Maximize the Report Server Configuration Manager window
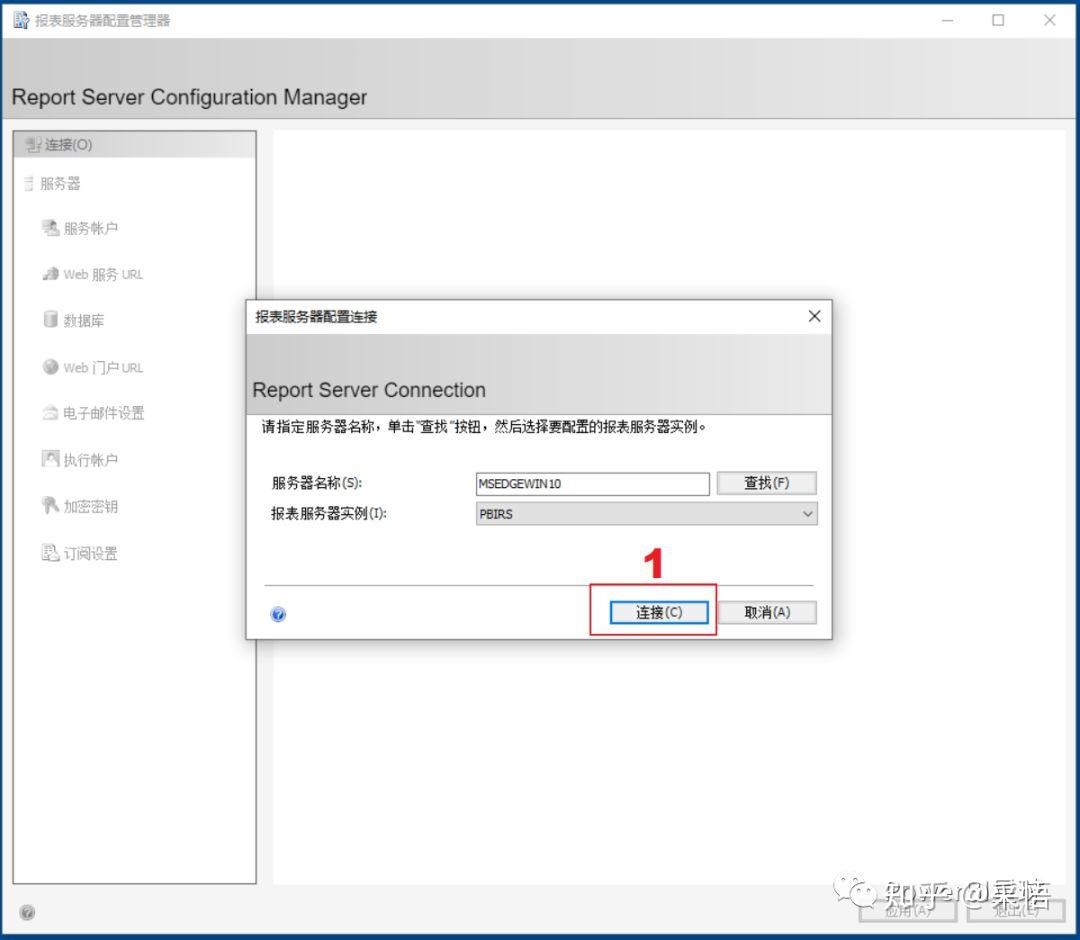The image size is (1080, 940). 997,20
